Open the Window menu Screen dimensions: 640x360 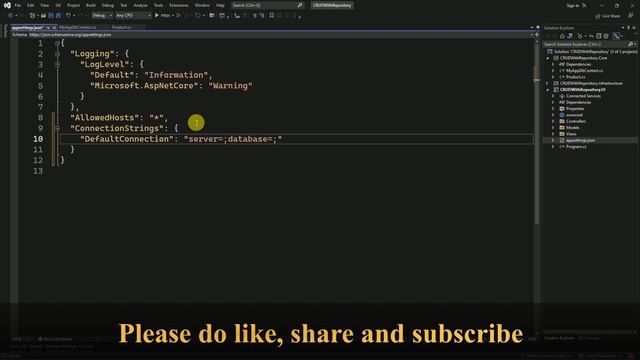click(202, 5)
